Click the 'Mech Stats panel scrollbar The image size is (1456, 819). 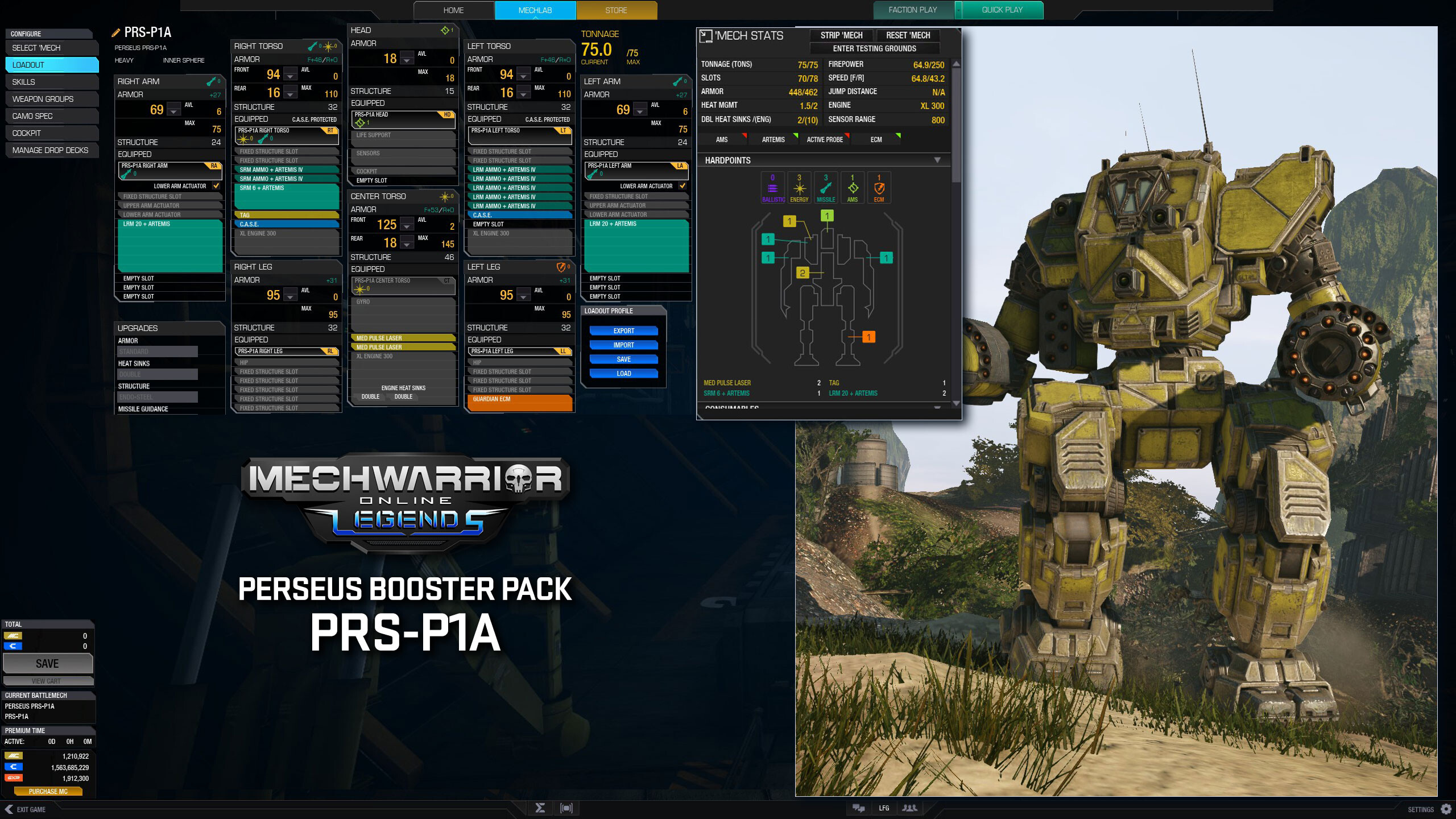(956, 125)
